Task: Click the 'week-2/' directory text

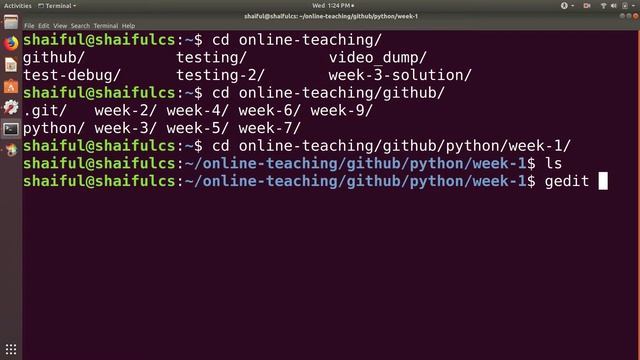Action: [126, 111]
